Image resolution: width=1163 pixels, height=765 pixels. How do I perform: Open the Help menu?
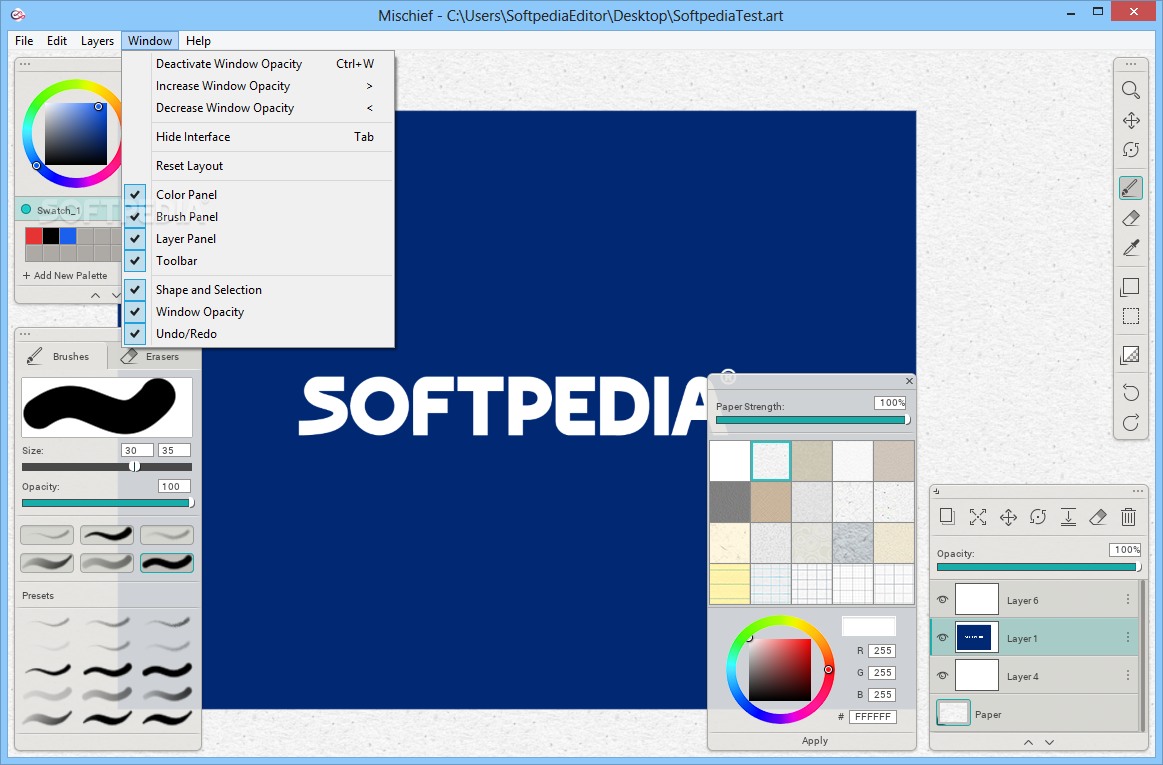(x=198, y=41)
